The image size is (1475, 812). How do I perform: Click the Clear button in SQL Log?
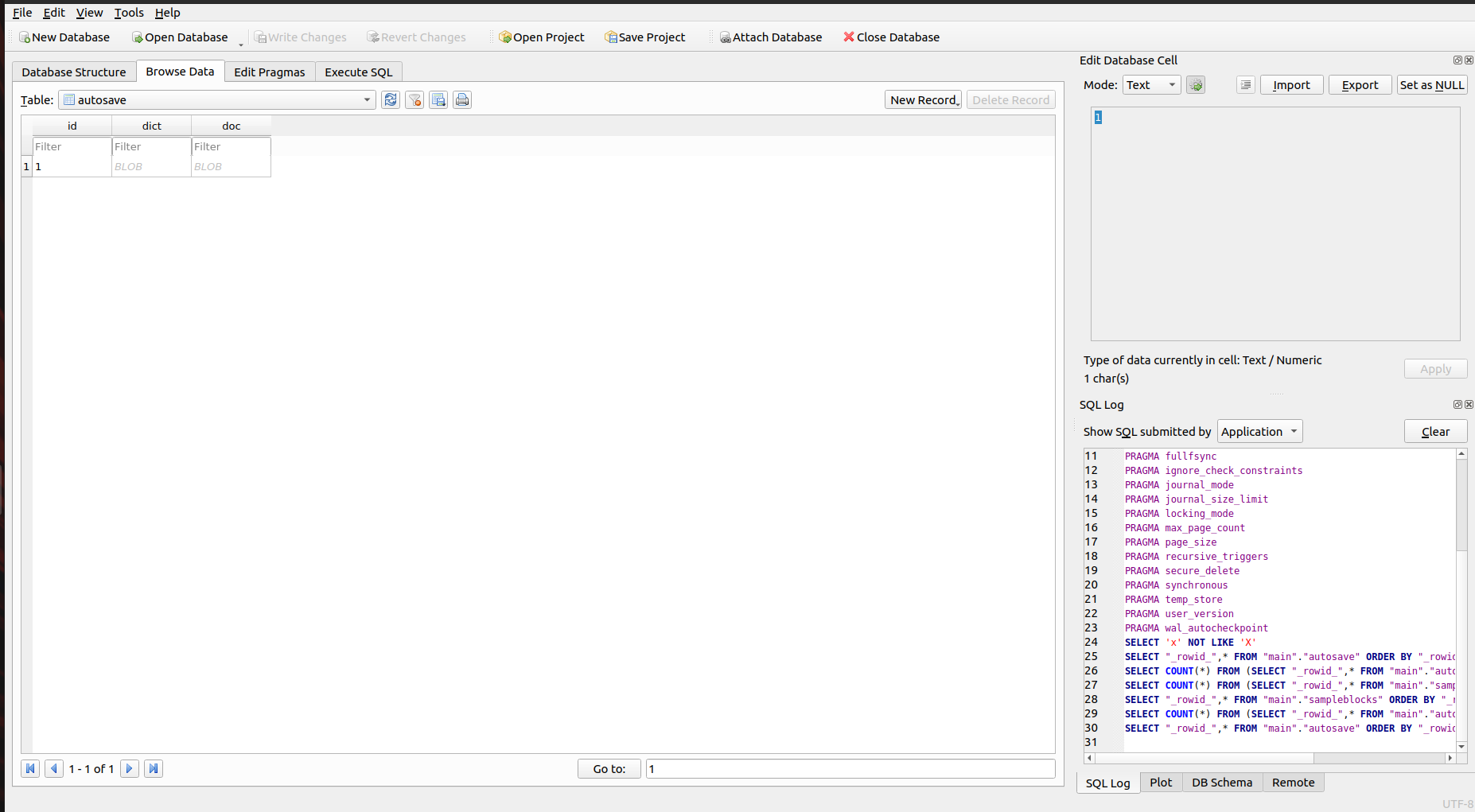tap(1436, 431)
